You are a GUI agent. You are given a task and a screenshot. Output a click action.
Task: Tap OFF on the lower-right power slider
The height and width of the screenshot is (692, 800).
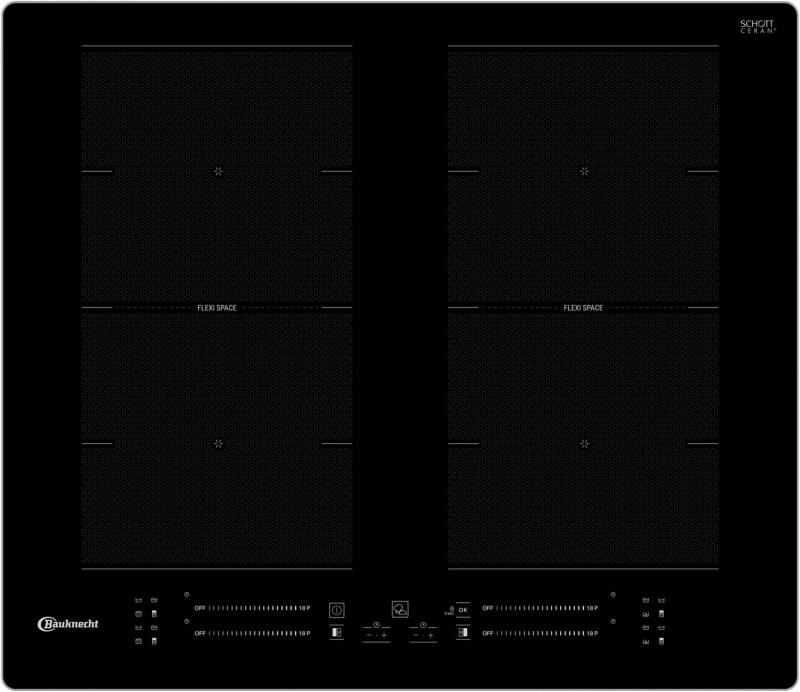[x=488, y=633]
